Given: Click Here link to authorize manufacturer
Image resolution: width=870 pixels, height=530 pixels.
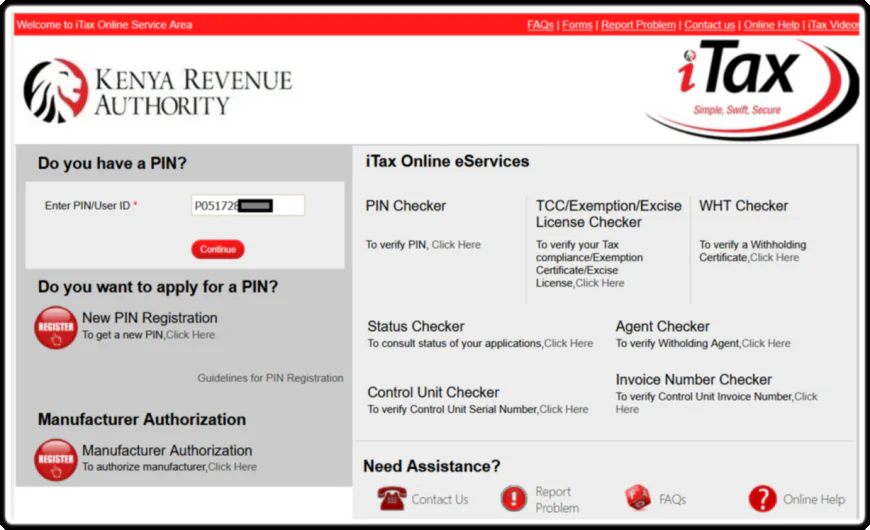Looking at the screenshot, I should click(232, 467).
